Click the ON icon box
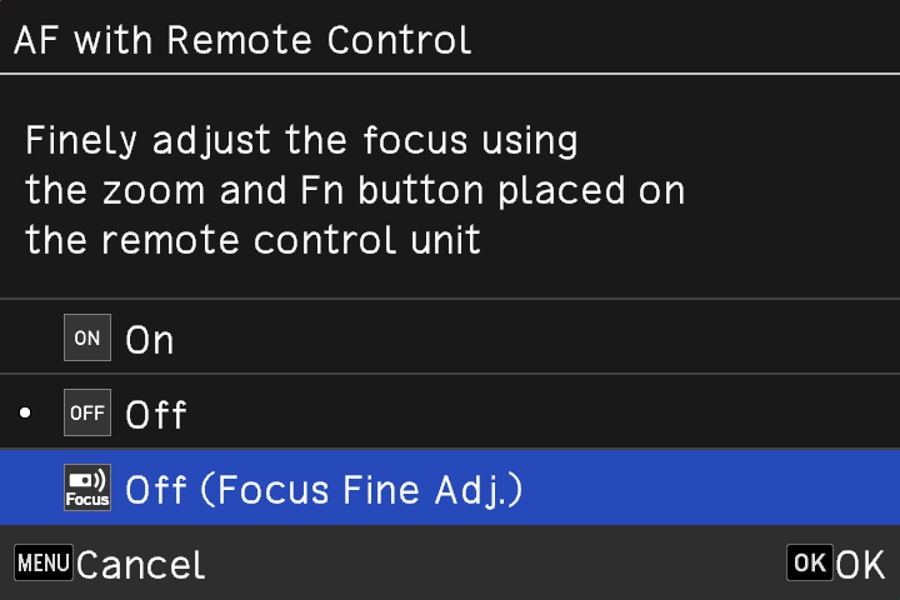900x600 pixels. click(87, 338)
